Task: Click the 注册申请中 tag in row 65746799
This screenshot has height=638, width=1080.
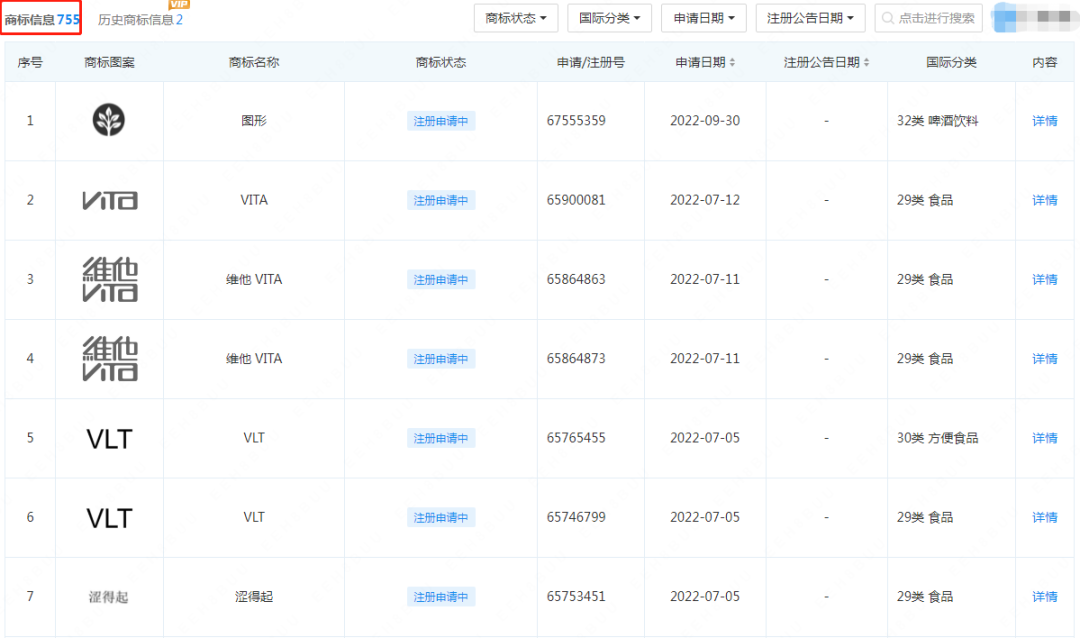Action: pos(441,517)
